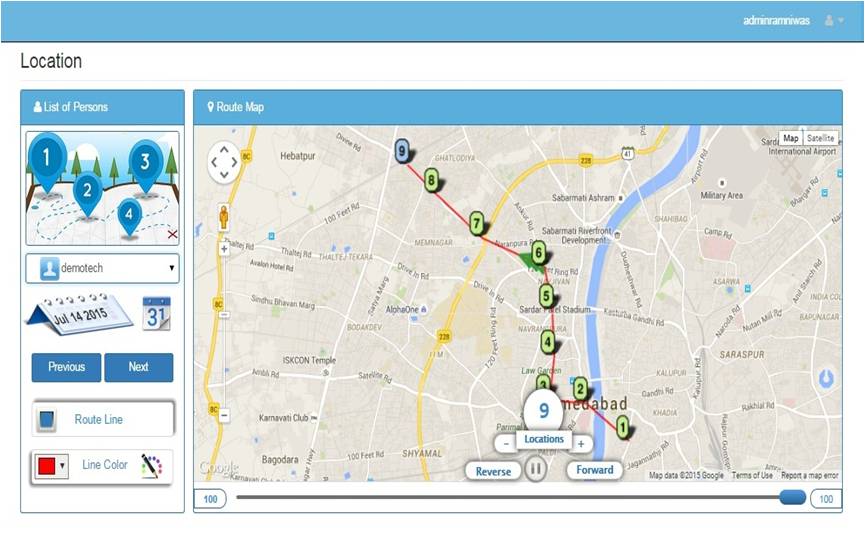Click the left 100 value field
Viewport: 865px width, 535px height.
coord(210,499)
